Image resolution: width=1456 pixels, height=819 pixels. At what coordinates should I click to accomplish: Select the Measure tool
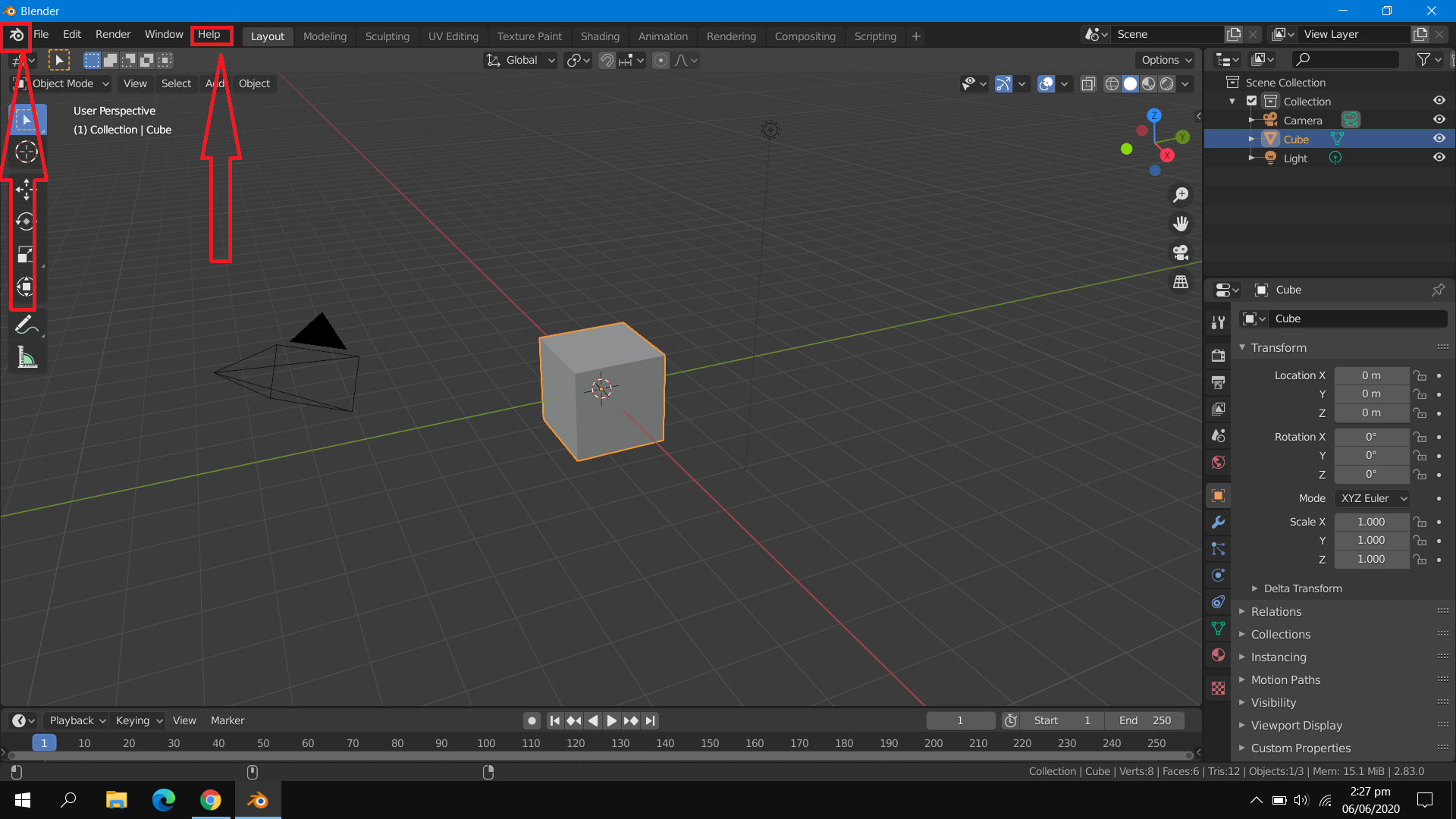pyautogui.click(x=27, y=357)
